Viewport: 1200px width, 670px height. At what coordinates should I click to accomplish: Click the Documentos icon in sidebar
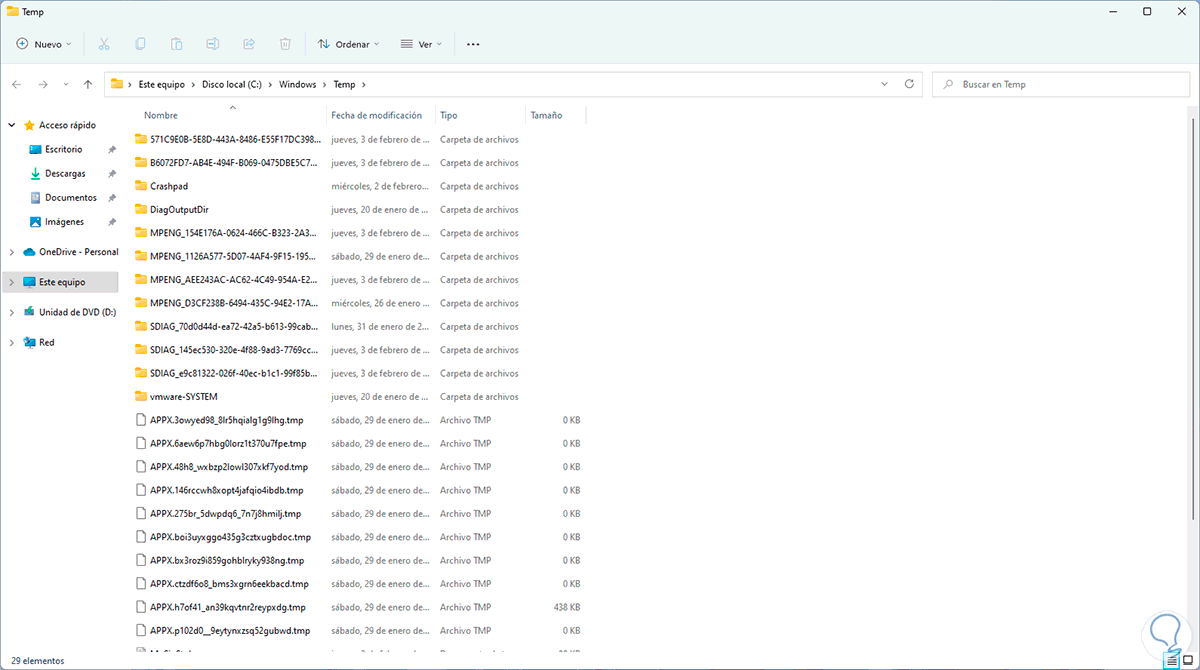point(35,198)
